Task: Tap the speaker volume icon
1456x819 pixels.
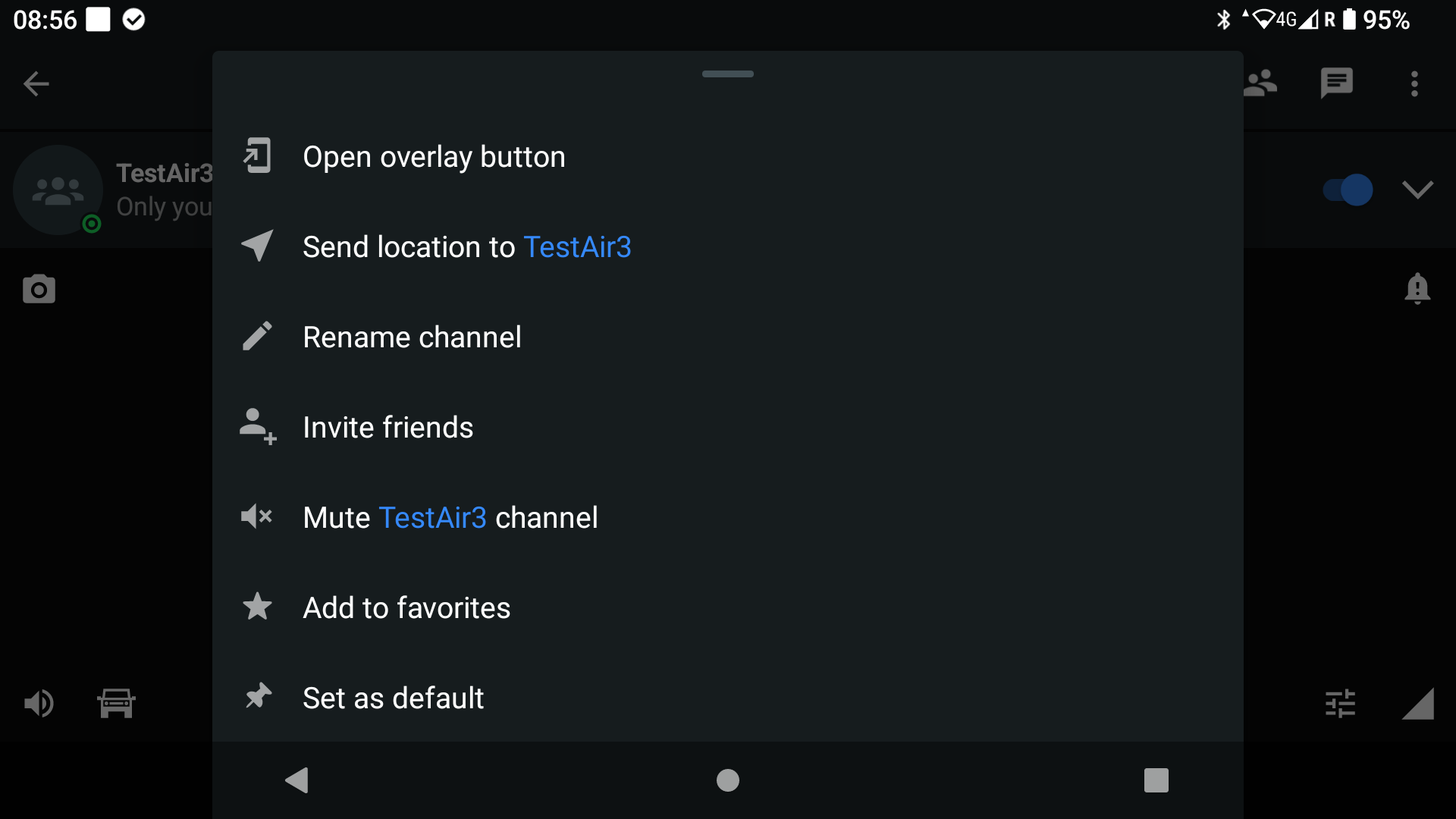Action: 39,704
